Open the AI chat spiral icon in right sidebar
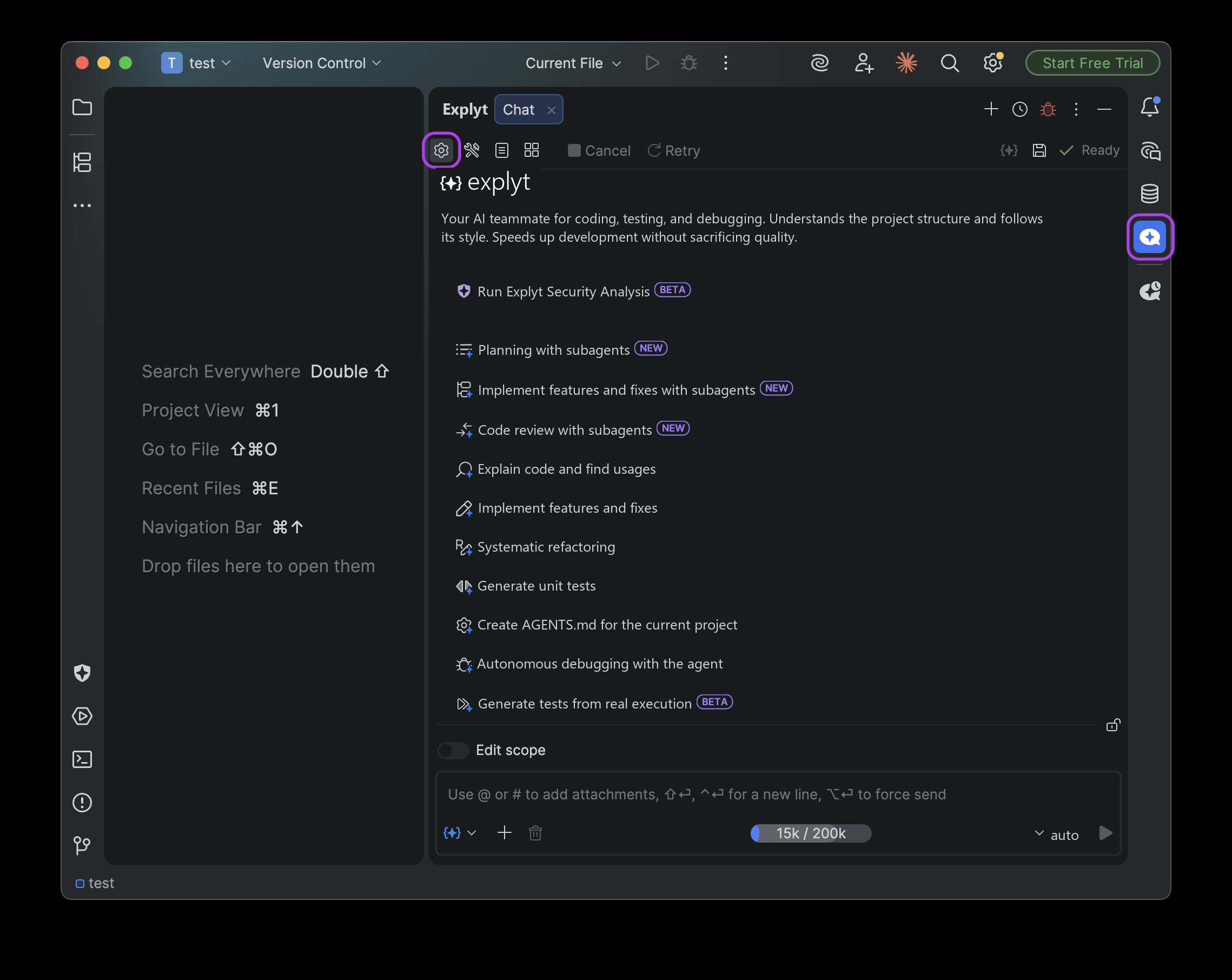The height and width of the screenshot is (980, 1232). pos(1150,151)
